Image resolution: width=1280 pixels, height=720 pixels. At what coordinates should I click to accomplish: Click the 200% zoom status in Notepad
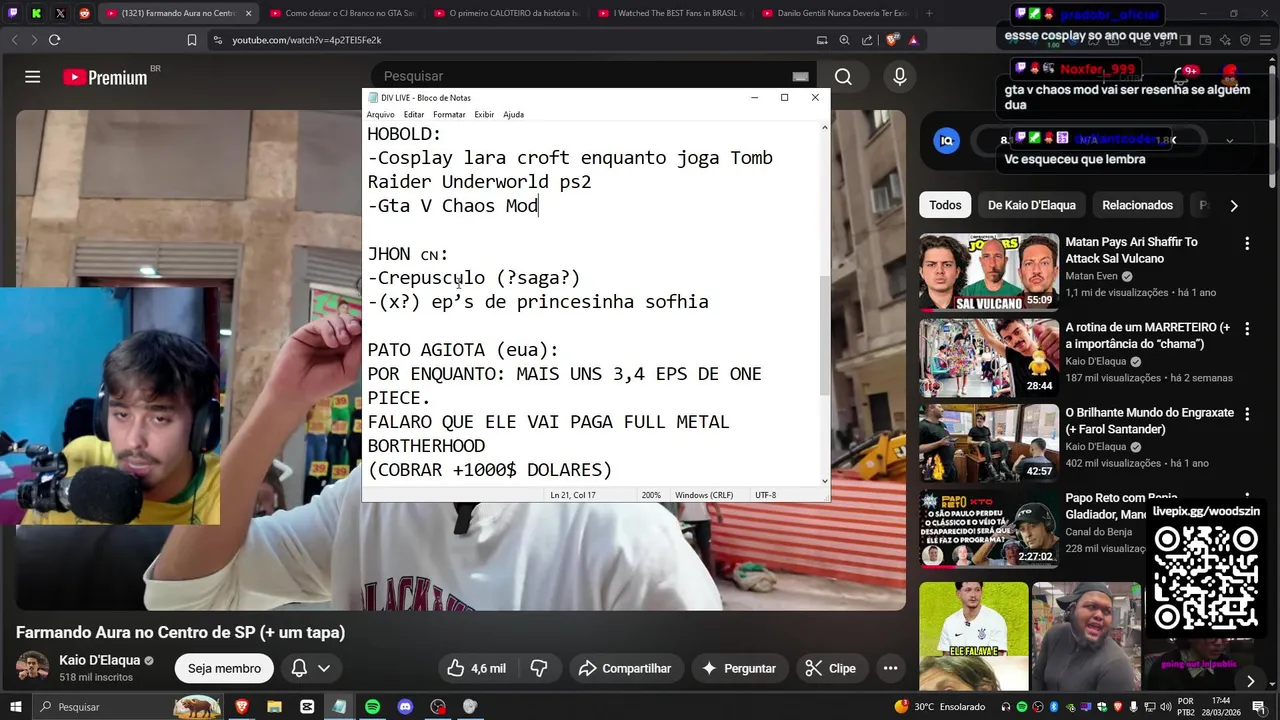pos(651,495)
